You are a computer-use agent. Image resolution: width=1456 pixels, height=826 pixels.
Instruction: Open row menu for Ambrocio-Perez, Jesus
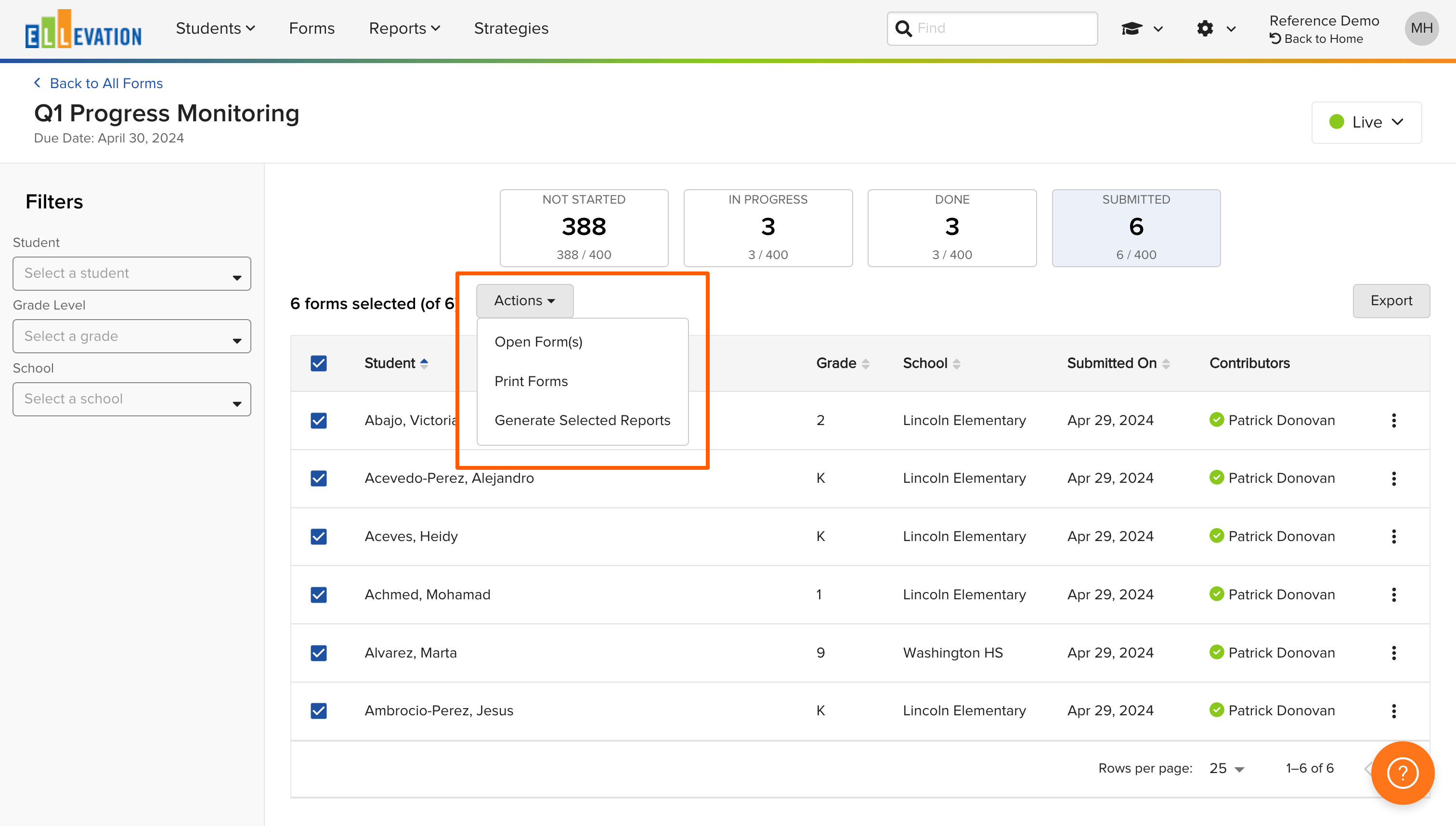click(x=1393, y=711)
